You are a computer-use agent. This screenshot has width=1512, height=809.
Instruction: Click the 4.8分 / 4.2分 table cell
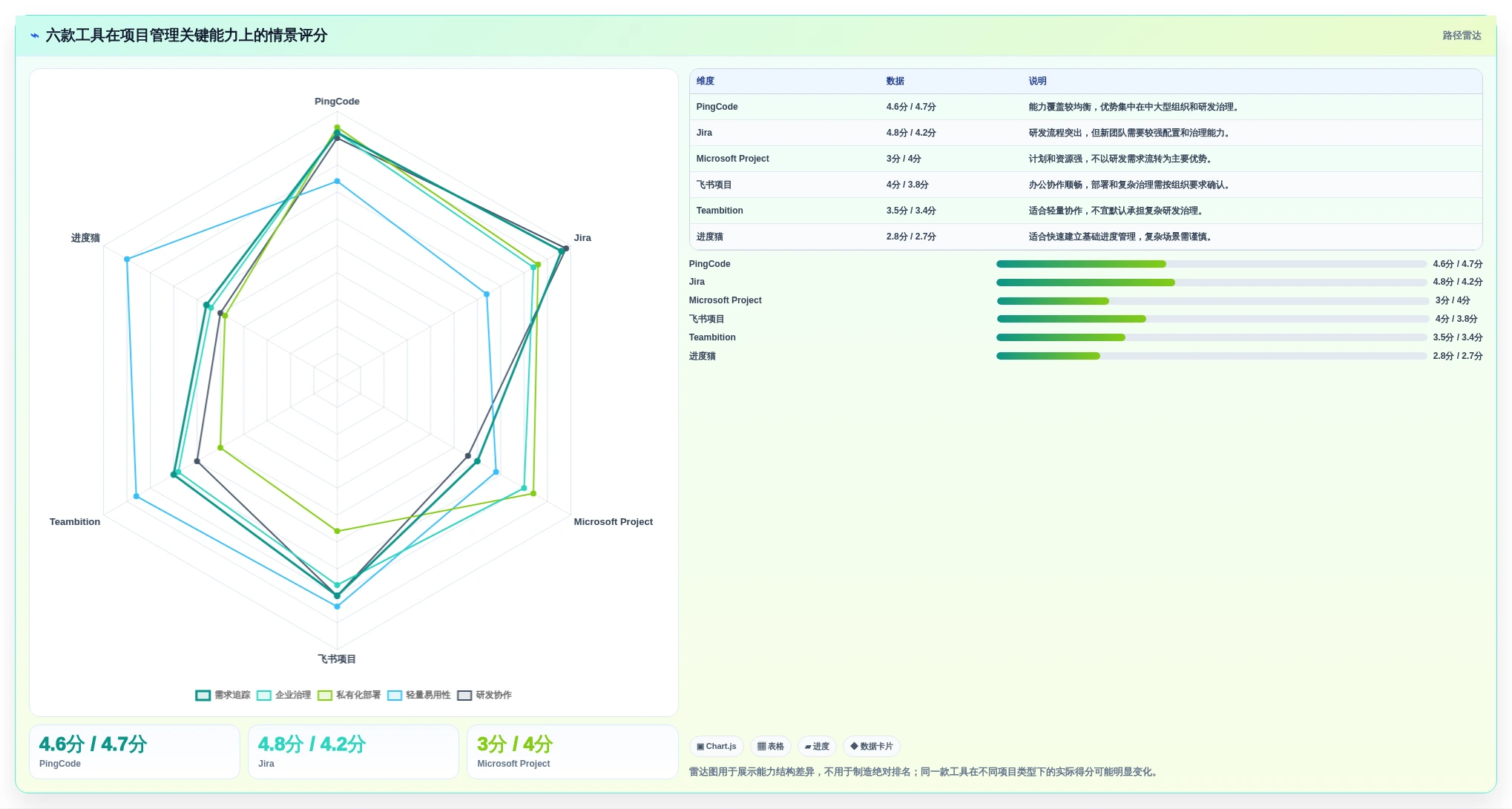[x=911, y=133]
